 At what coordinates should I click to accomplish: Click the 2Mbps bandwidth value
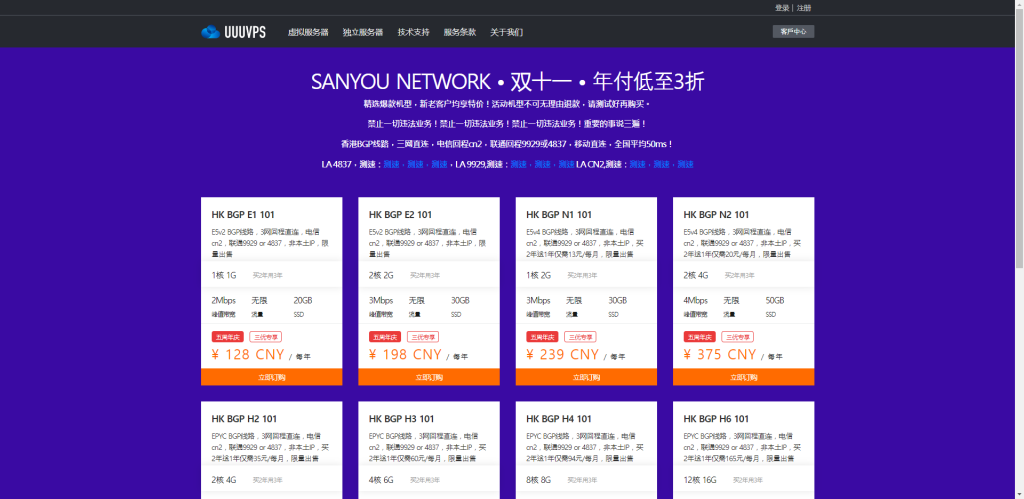click(223, 301)
